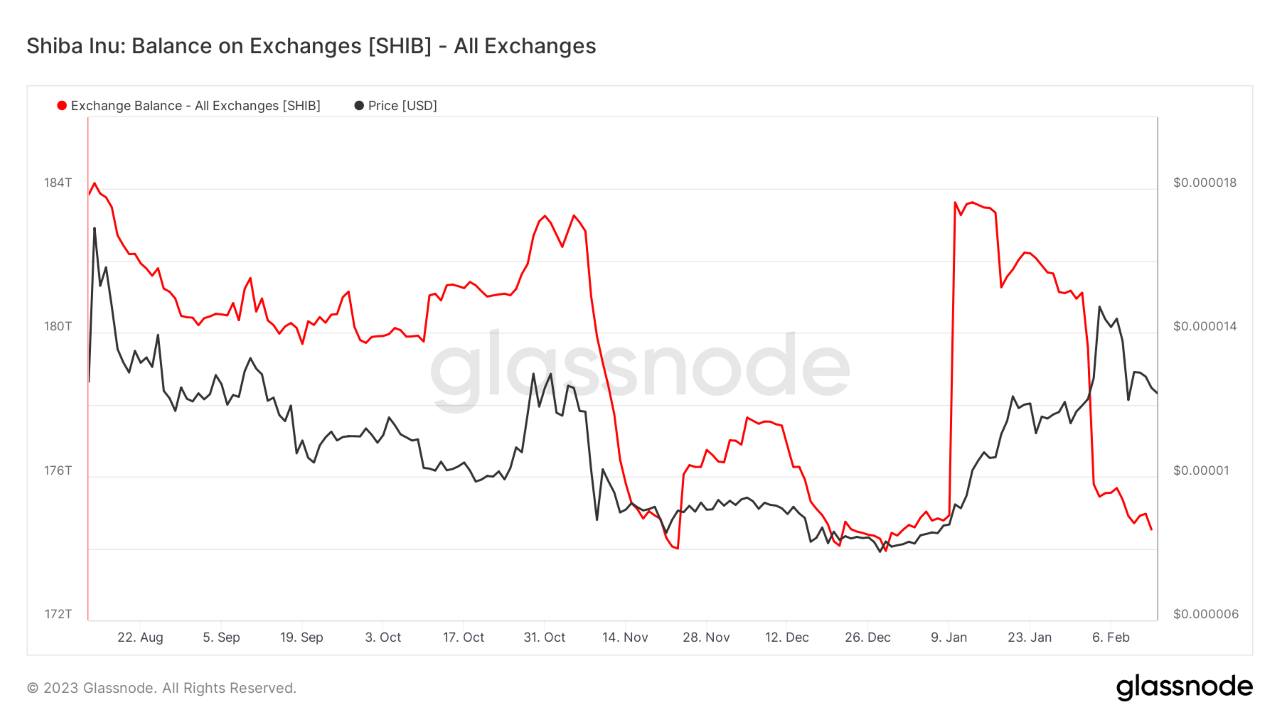1280x720 pixels.
Task: Click the 176T left axis label
Action: point(58,470)
